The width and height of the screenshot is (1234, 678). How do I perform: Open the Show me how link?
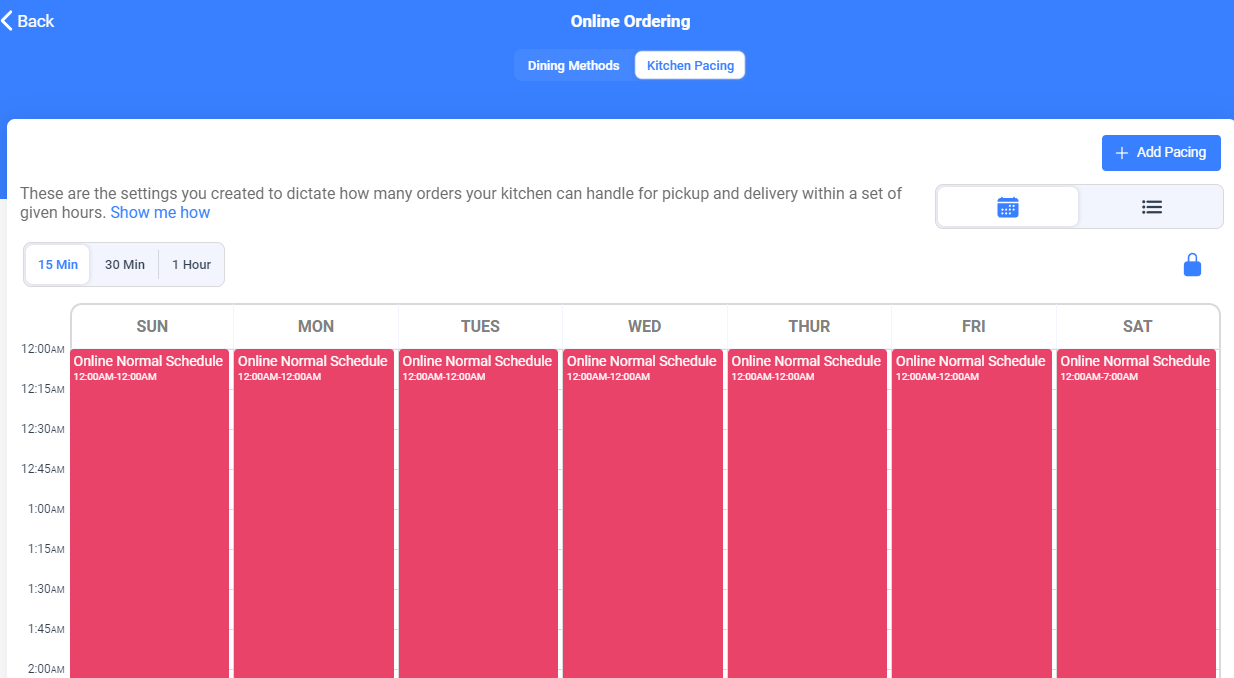tap(160, 212)
